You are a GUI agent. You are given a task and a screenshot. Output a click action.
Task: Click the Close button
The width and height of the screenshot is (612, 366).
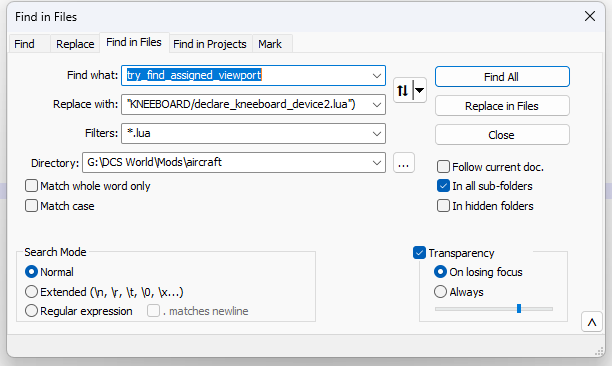pyautogui.click(x=502, y=135)
